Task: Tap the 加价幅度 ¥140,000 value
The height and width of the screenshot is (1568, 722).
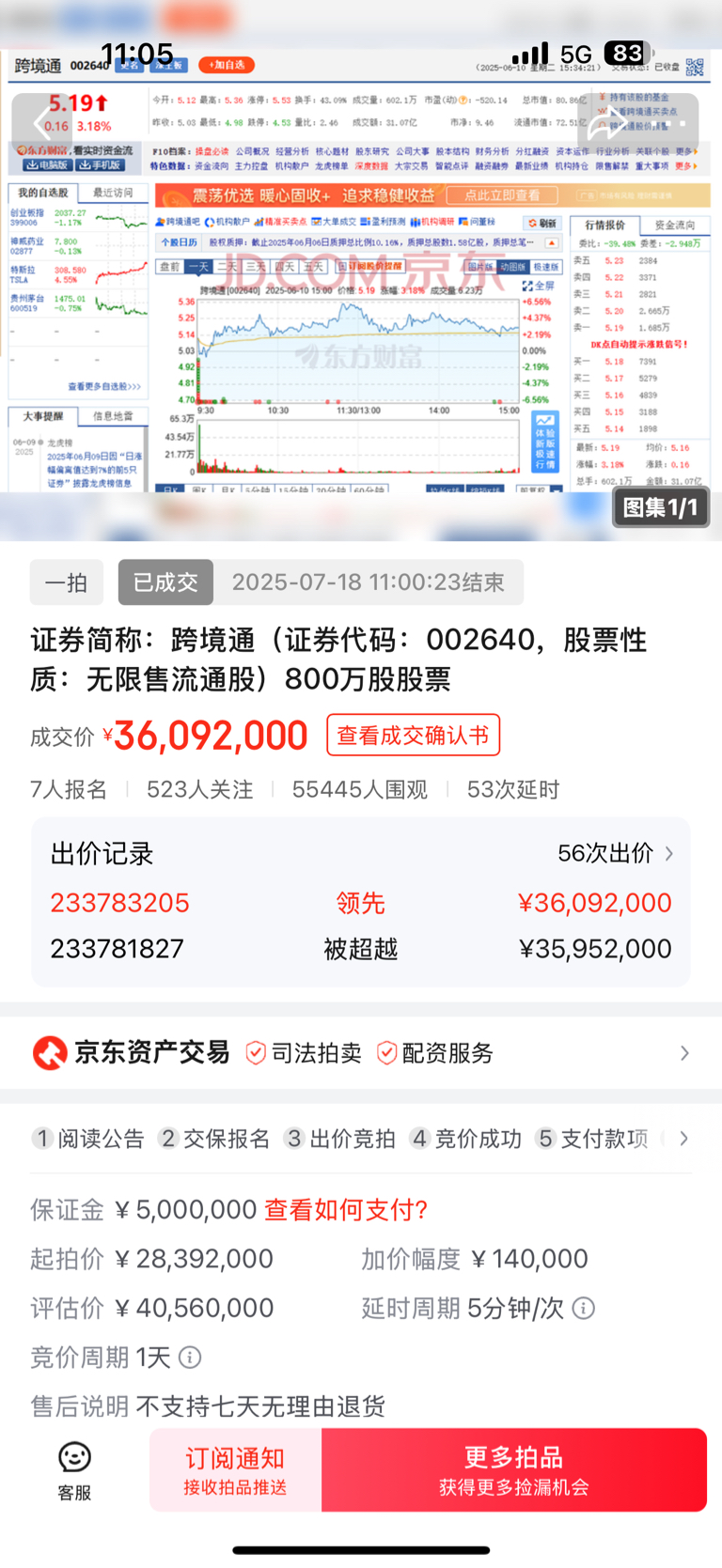Action: (x=528, y=1259)
